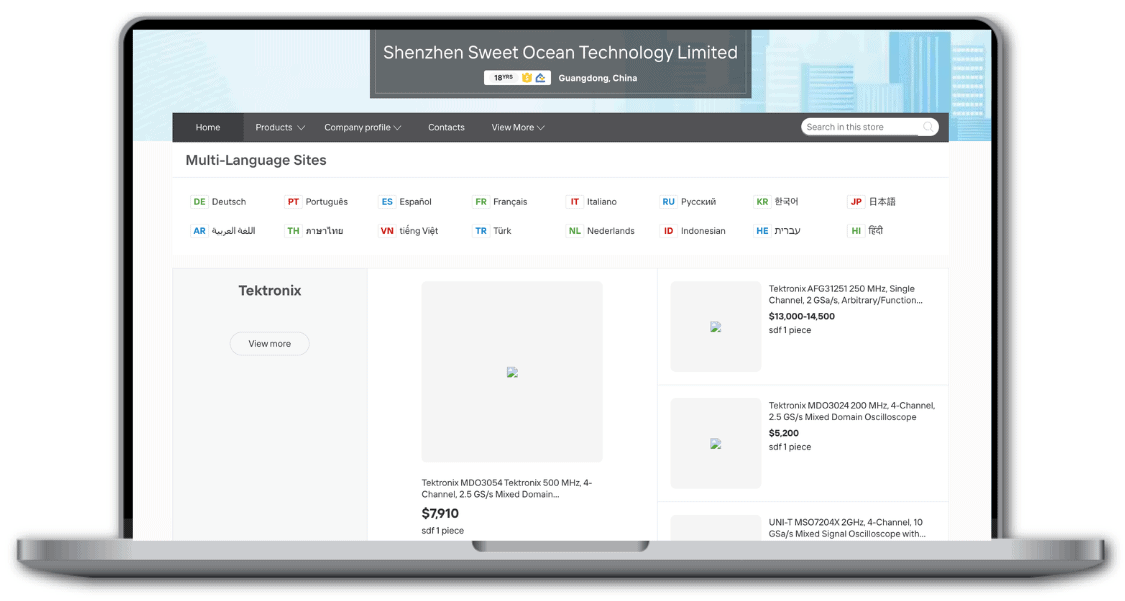Click the 18 YRS supplier badge
The image size is (1125, 601).
coord(503,77)
